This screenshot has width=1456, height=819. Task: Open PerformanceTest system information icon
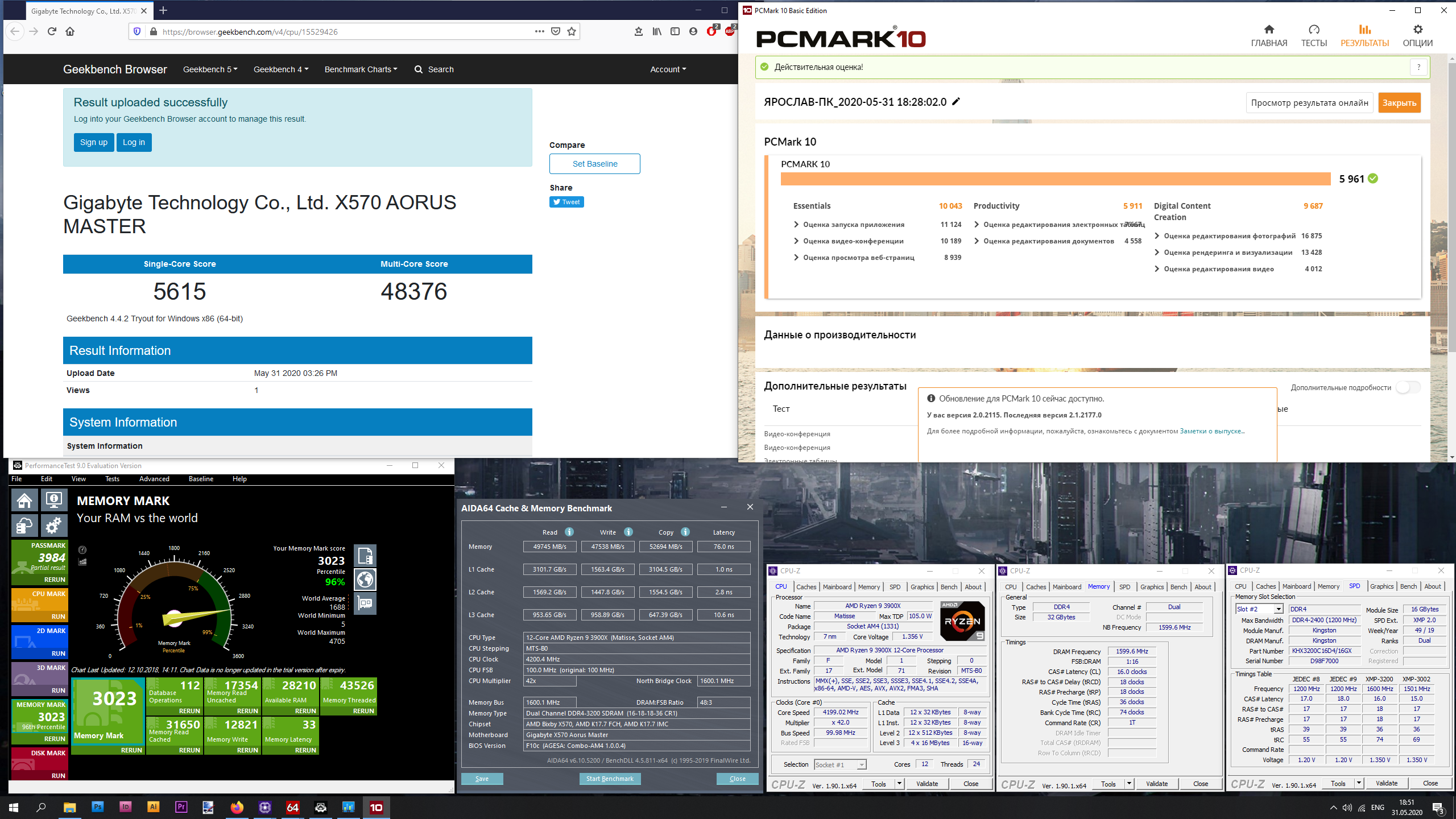coord(54,501)
